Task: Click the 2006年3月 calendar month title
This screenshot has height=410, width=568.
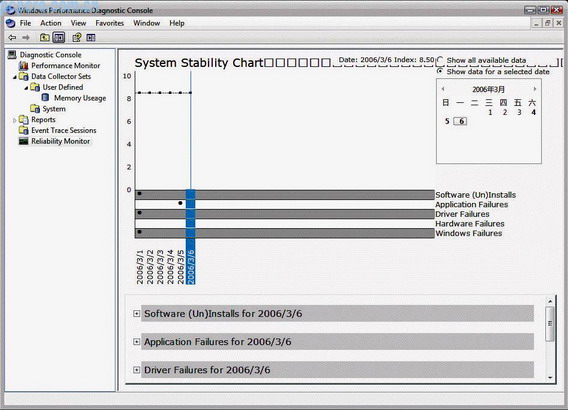Action: click(488, 89)
